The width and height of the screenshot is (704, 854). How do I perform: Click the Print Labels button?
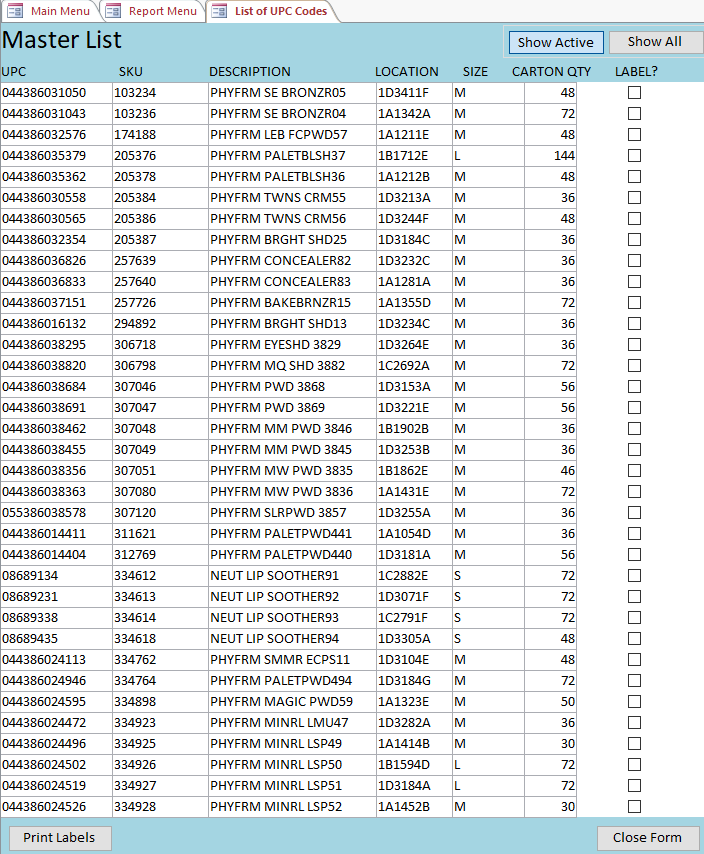click(x=59, y=838)
